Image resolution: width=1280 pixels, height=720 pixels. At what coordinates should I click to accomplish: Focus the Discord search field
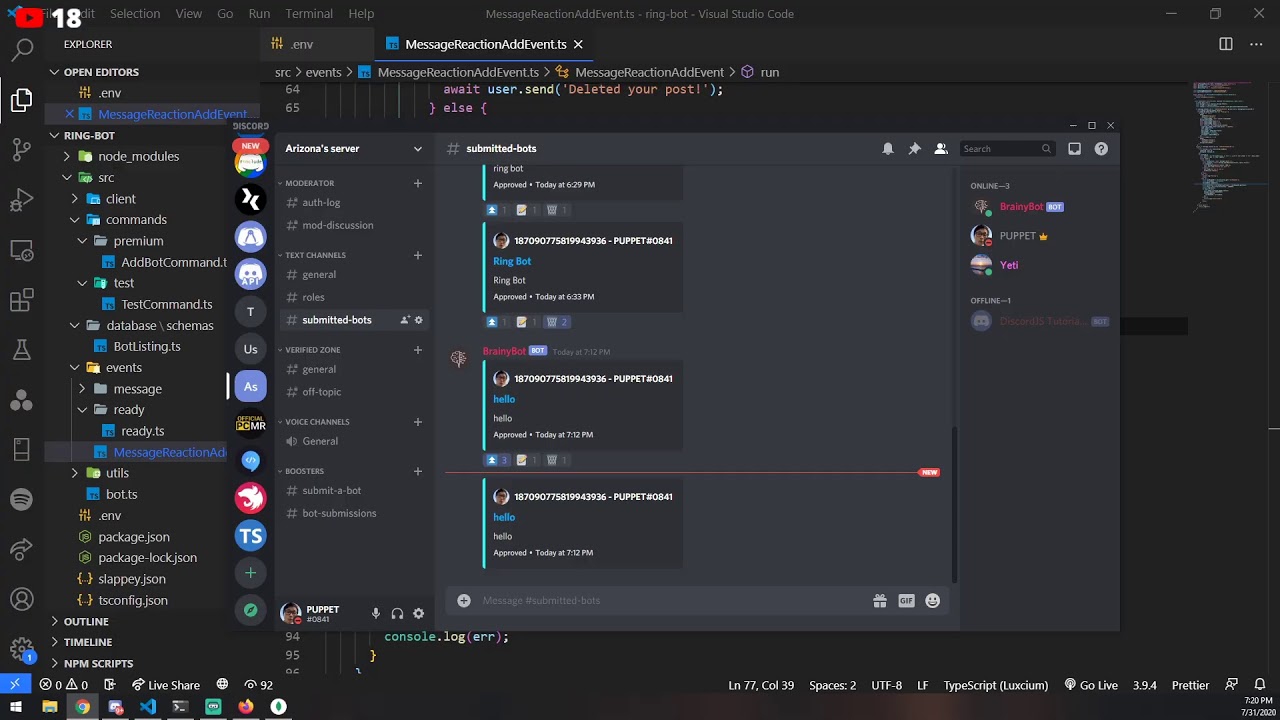(x=1006, y=148)
